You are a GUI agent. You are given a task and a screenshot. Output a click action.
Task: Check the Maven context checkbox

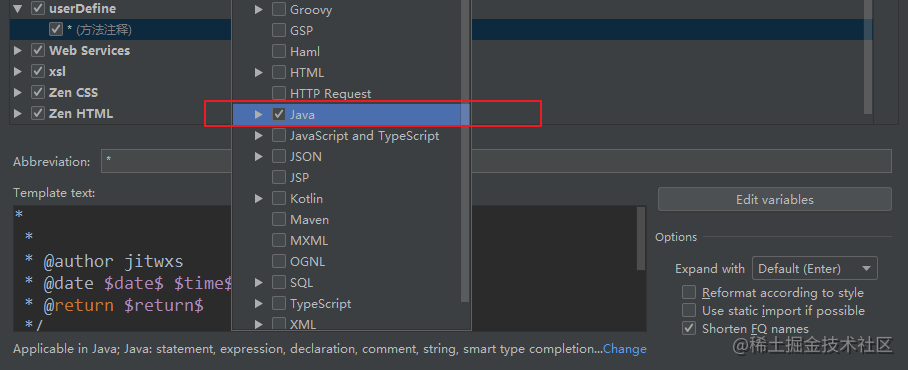click(x=279, y=219)
